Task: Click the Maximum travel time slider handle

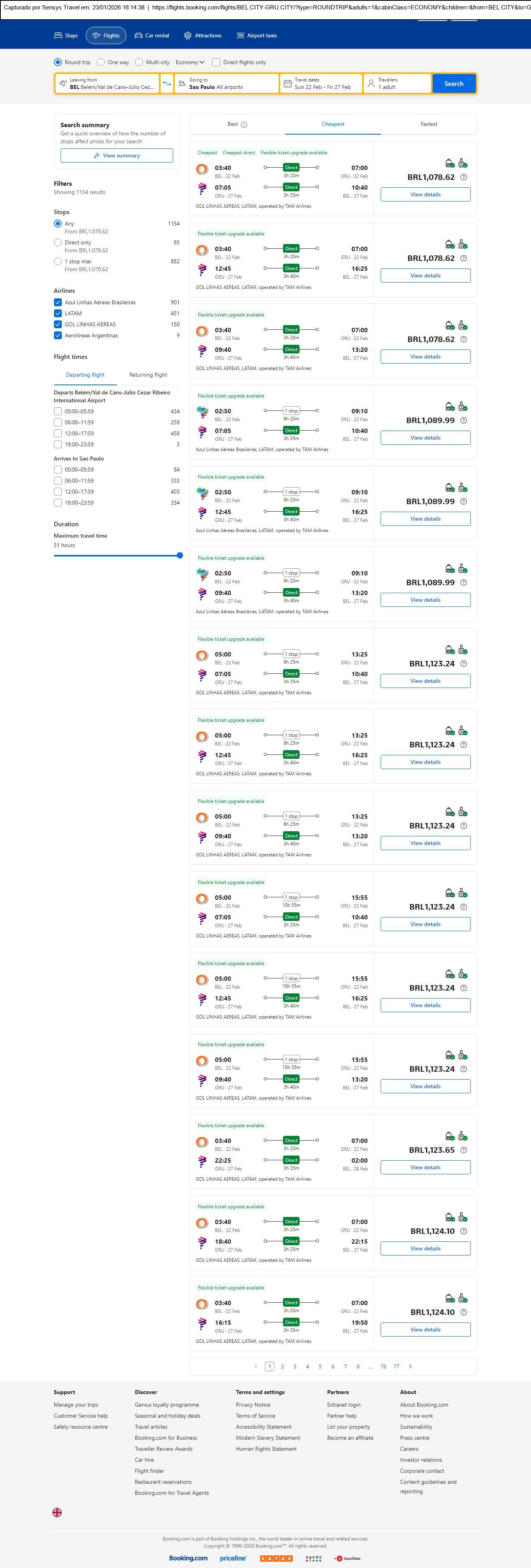Action: tap(179, 555)
